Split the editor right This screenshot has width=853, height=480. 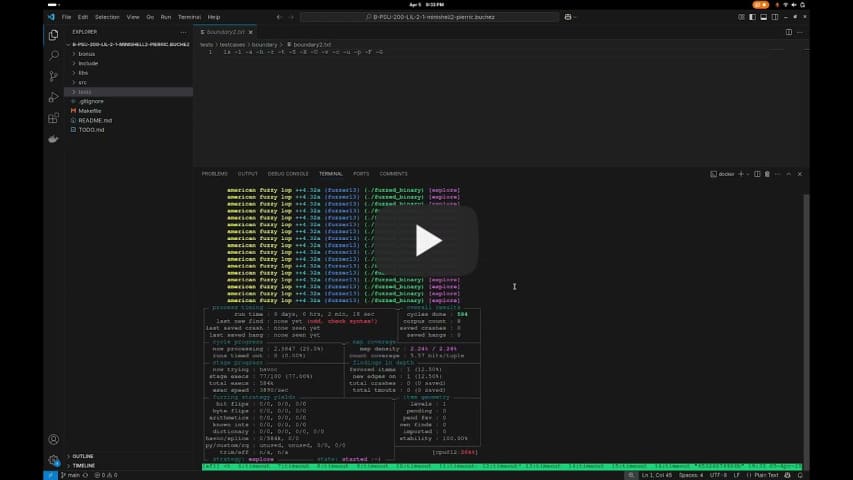(789, 32)
